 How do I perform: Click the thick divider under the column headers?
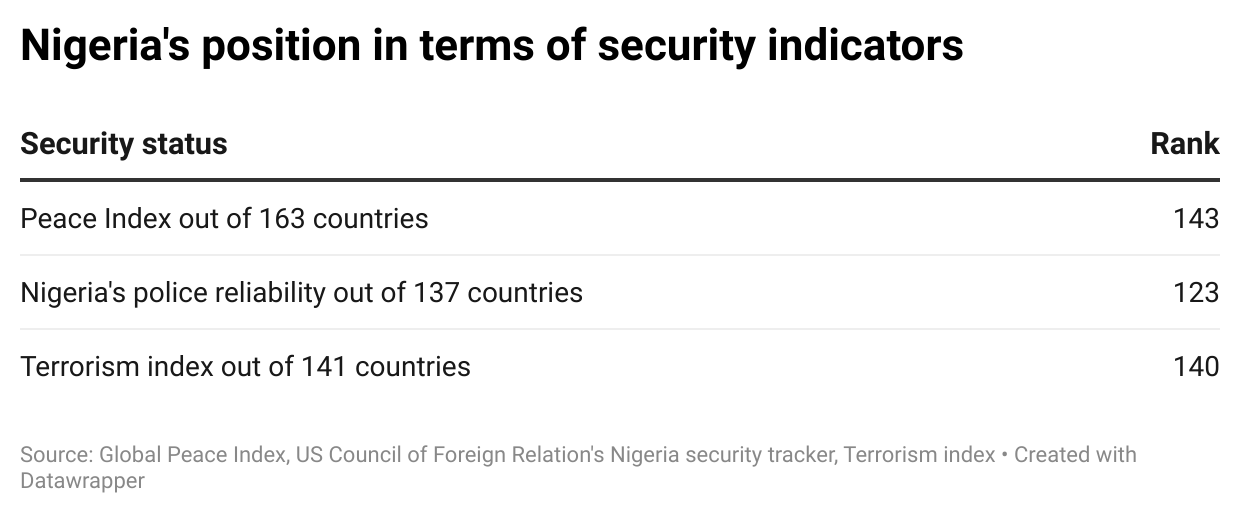click(620, 180)
